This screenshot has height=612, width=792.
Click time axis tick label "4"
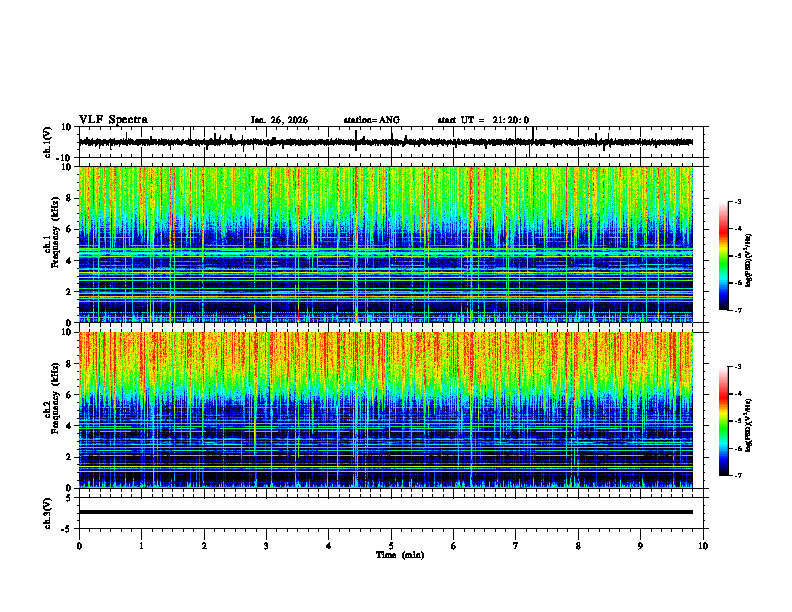(329, 546)
